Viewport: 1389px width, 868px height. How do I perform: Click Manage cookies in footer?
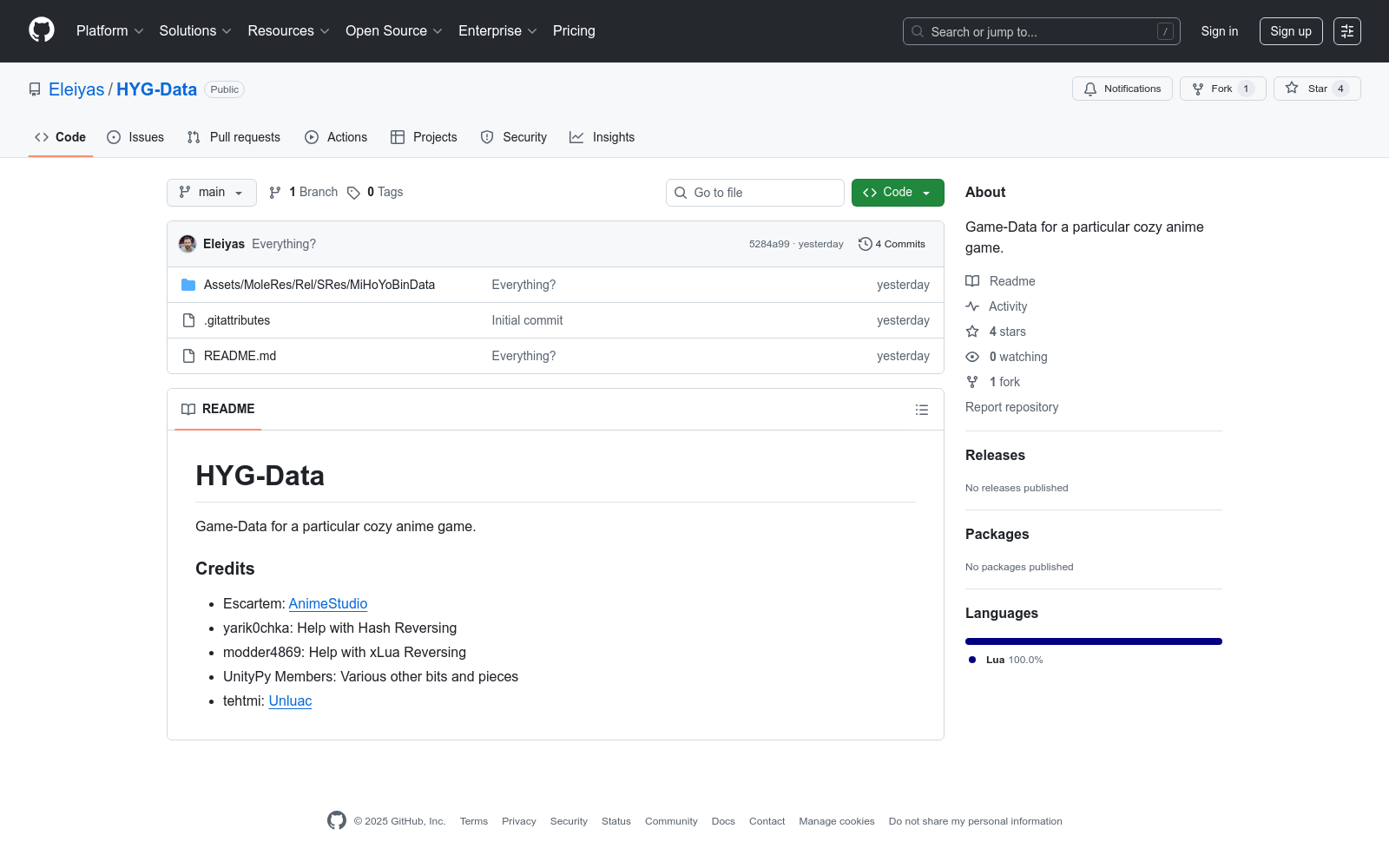point(837,821)
